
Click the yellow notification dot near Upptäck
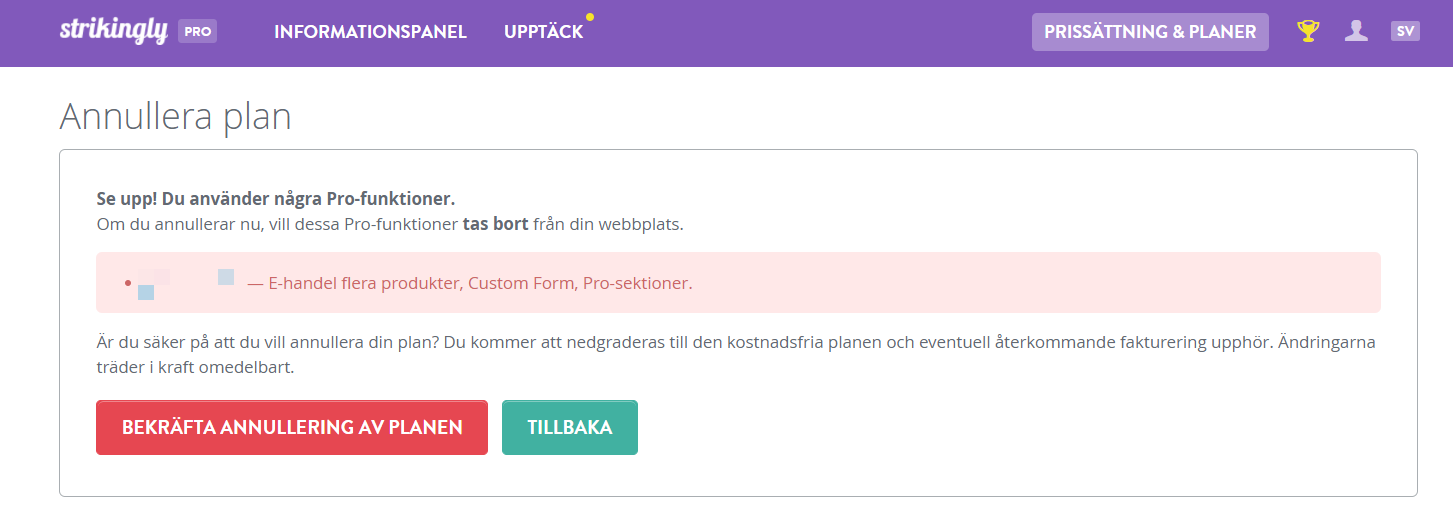point(590,17)
